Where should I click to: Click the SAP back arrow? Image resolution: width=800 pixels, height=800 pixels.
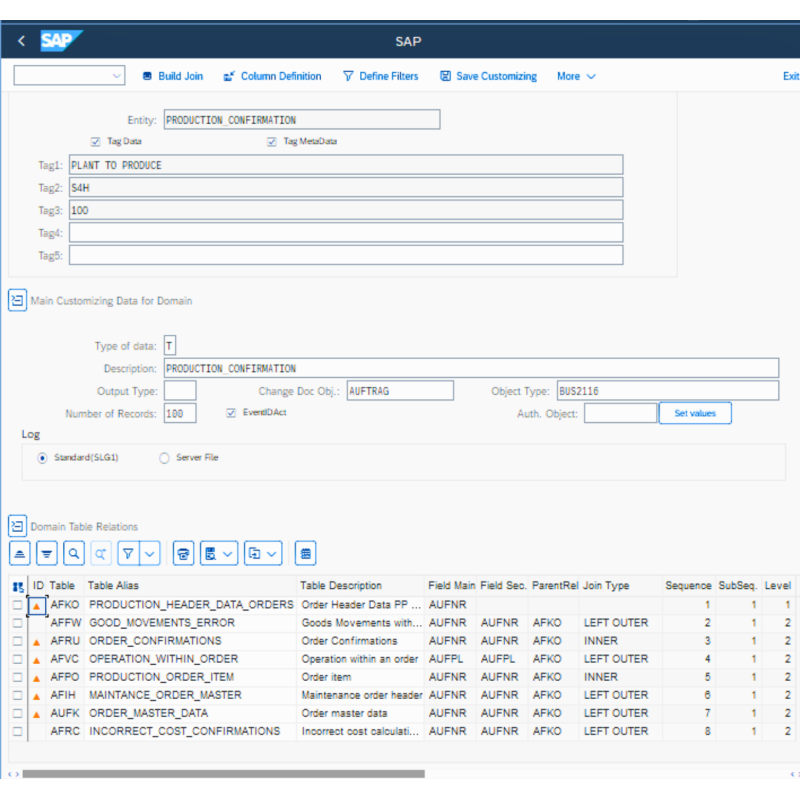(22, 41)
